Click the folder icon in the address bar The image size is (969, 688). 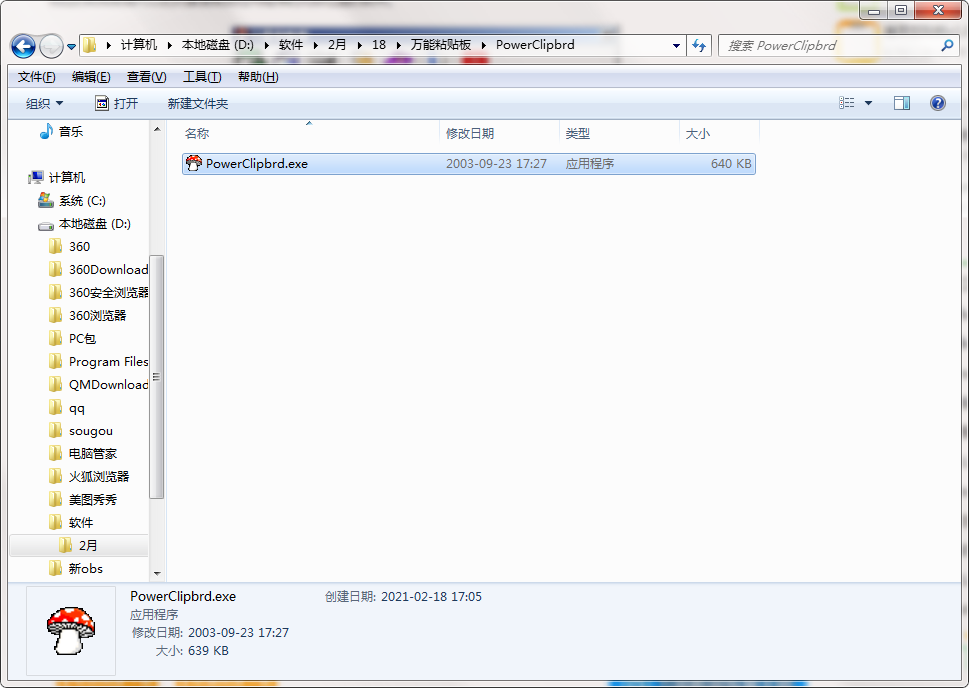(x=90, y=45)
